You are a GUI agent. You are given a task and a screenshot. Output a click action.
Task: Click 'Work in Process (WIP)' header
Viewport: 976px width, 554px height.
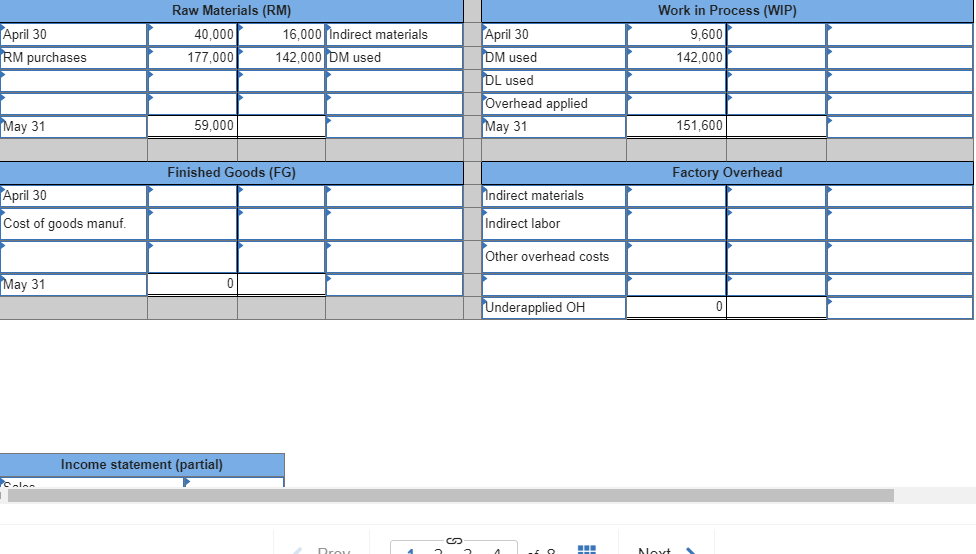click(x=727, y=11)
